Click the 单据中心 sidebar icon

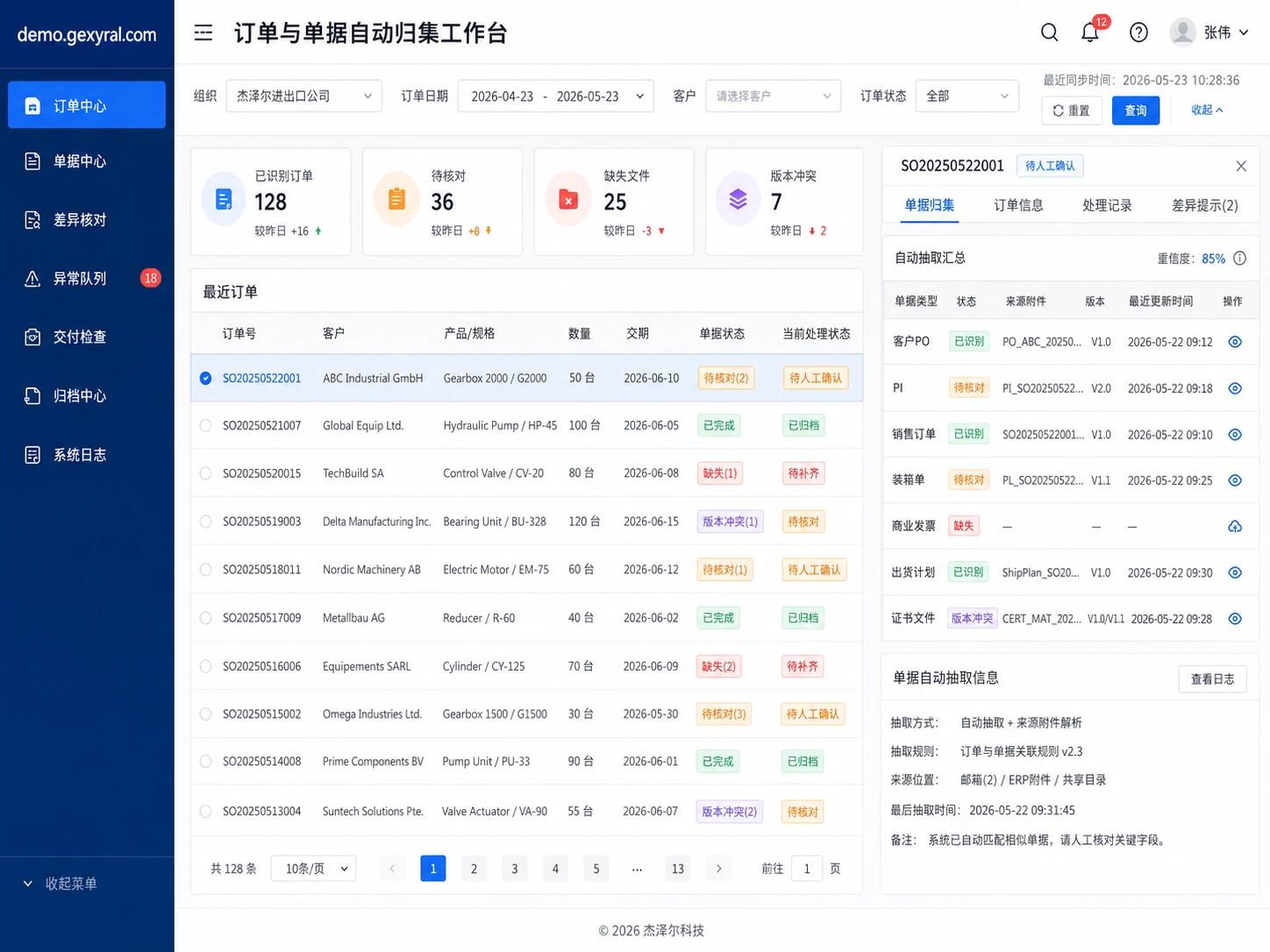[x=32, y=161]
